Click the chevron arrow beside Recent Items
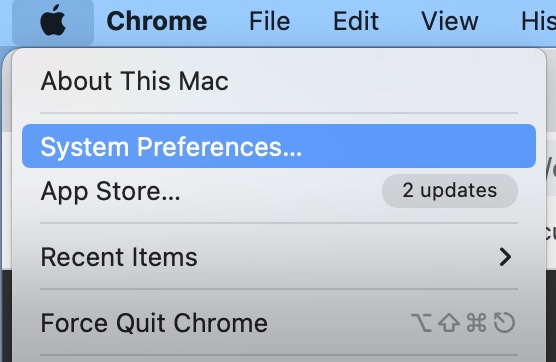Screen dimensions: 556x362 505,257
